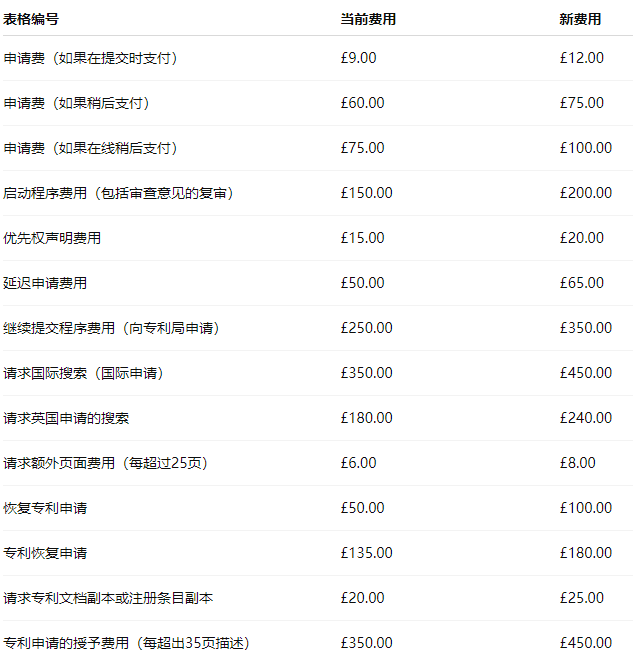The height and width of the screenshot is (671, 633).
Task: Select the £15.00 current fee value
Action: coord(362,238)
